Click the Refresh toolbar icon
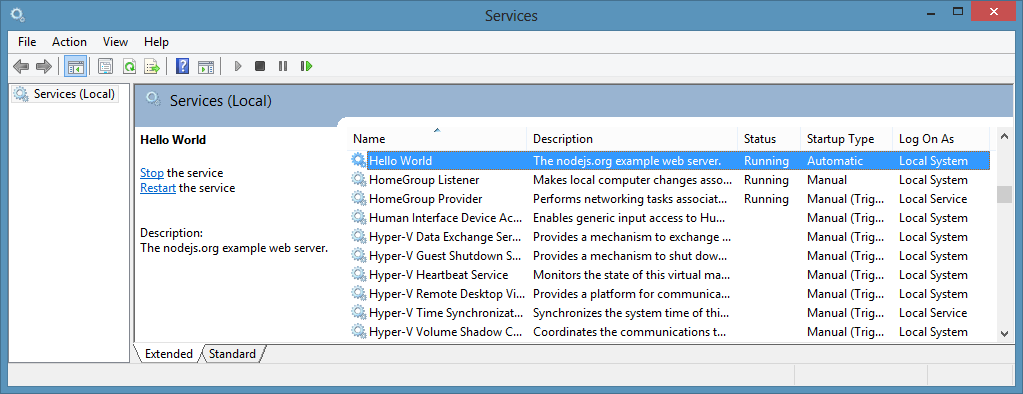1023x394 pixels. click(129, 66)
